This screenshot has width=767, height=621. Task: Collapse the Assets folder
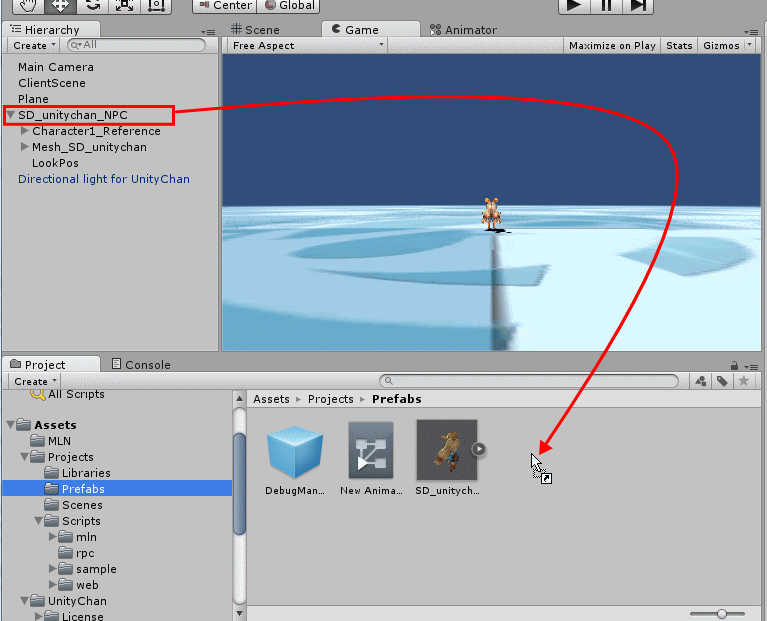coord(10,425)
